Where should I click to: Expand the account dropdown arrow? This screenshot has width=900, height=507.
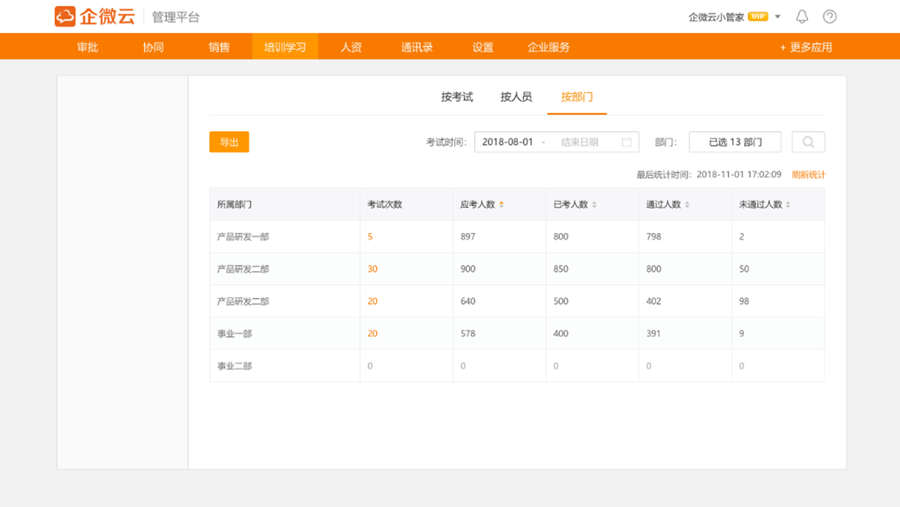coord(778,17)
